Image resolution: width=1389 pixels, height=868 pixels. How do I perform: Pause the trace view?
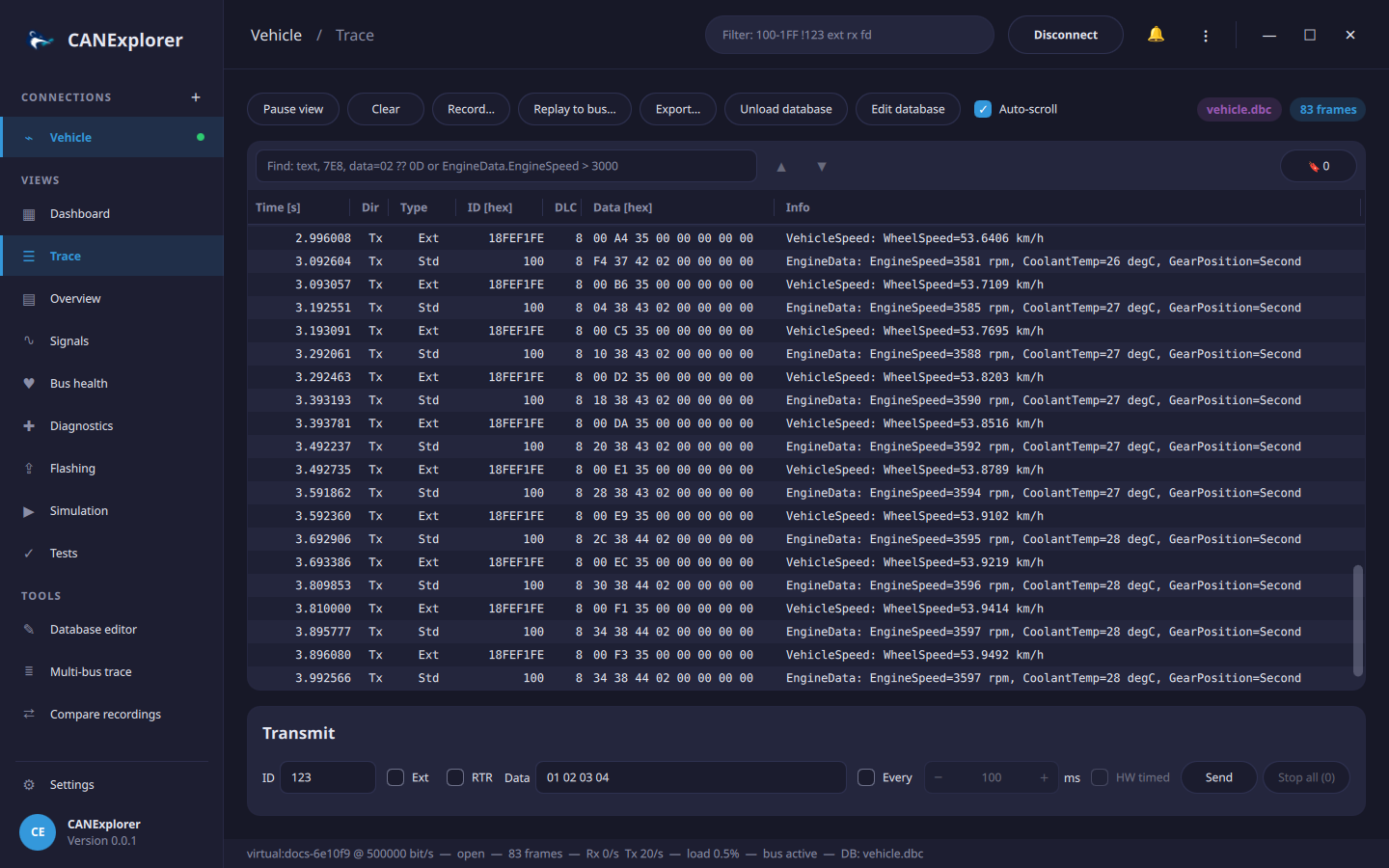(x=293, y=109)
